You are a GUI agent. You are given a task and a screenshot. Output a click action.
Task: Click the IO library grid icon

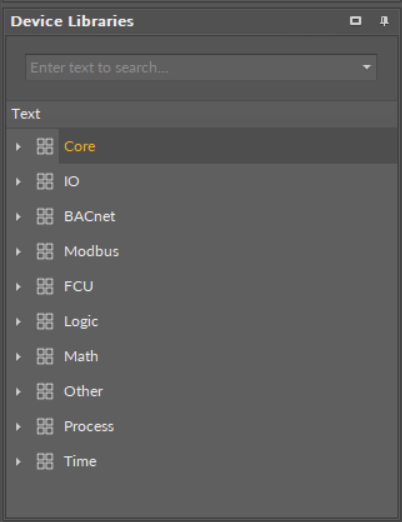[45, 182]
